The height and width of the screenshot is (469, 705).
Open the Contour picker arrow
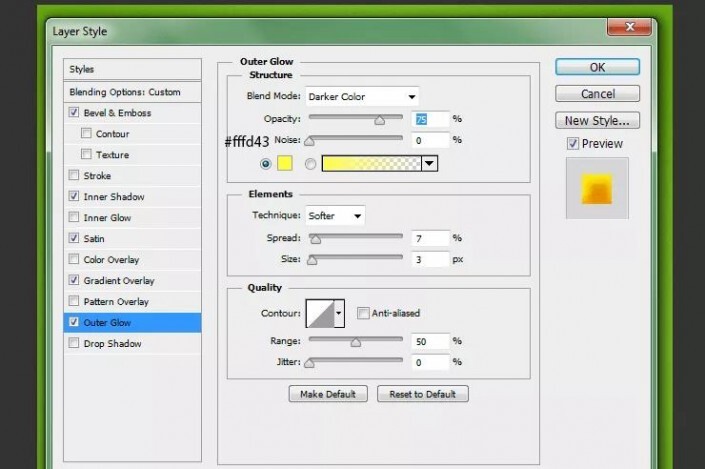[x=339, y=313]
